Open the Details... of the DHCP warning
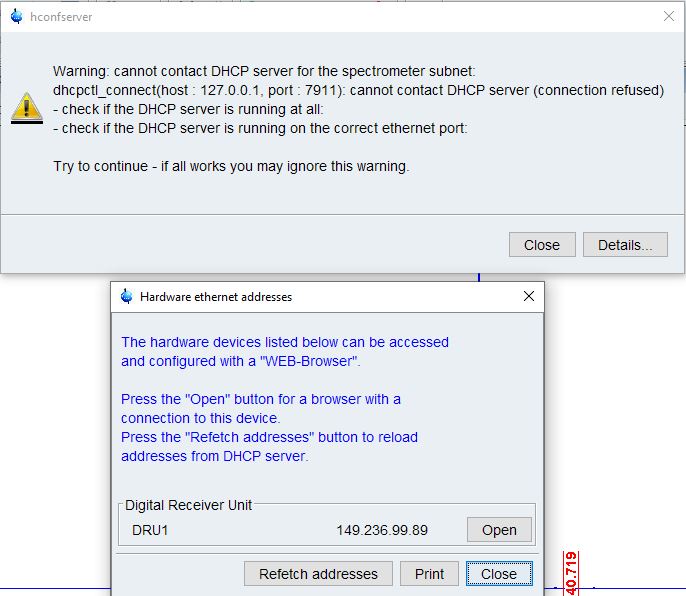The width and height of the screenshot is (686, 596). coord(625,245)
